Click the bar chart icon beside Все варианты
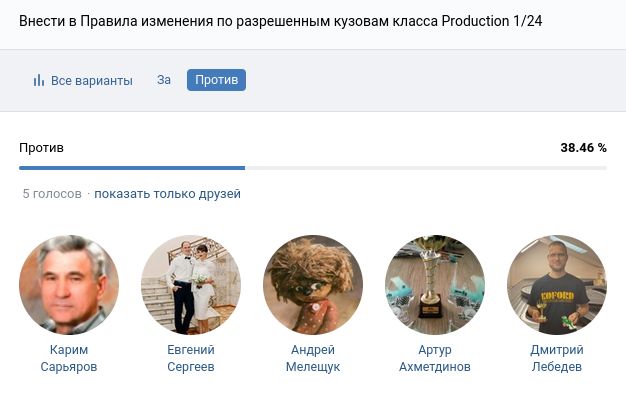 tap(39, 80)
